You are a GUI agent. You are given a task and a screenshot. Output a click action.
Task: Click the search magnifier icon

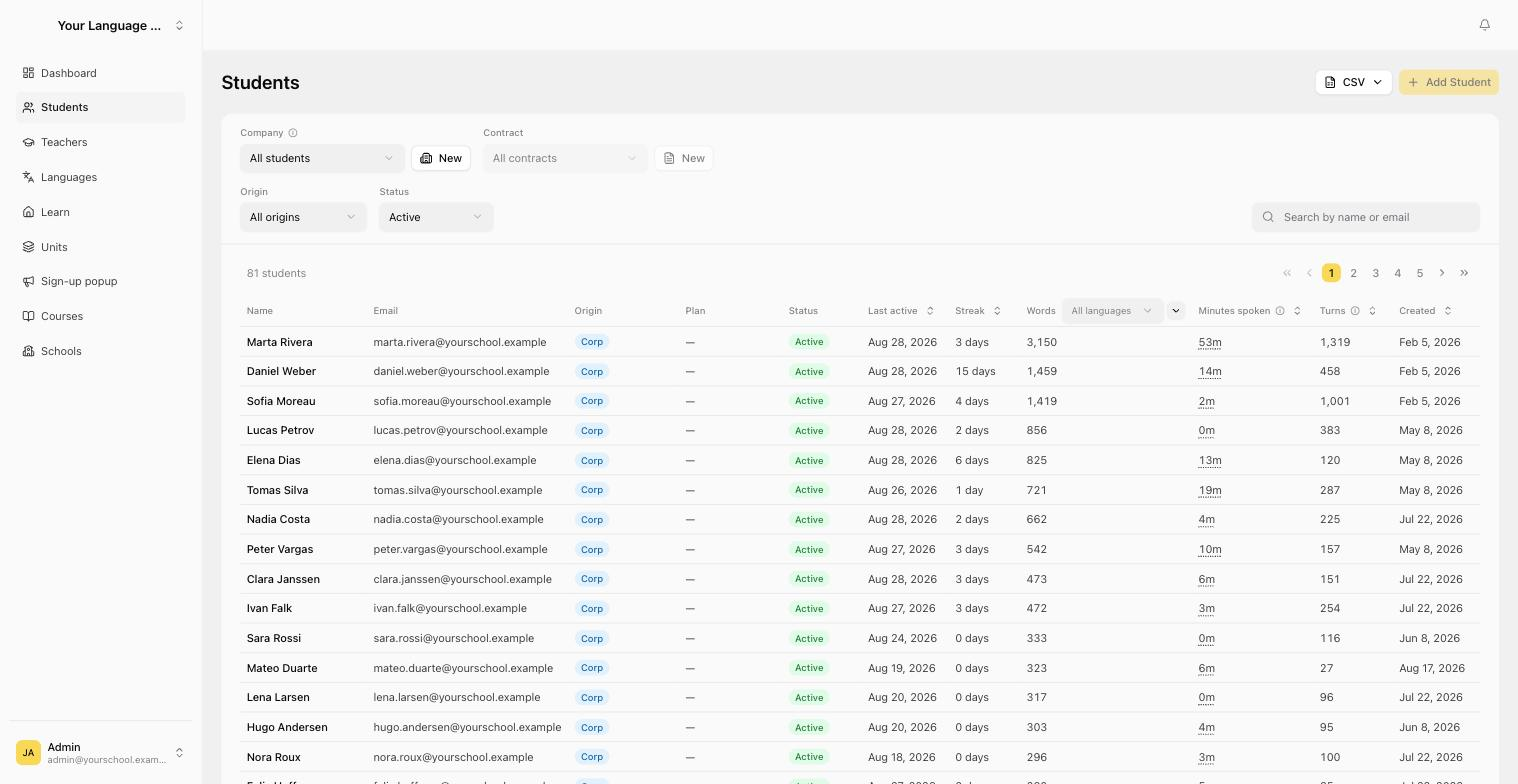tap(1268, 217)
